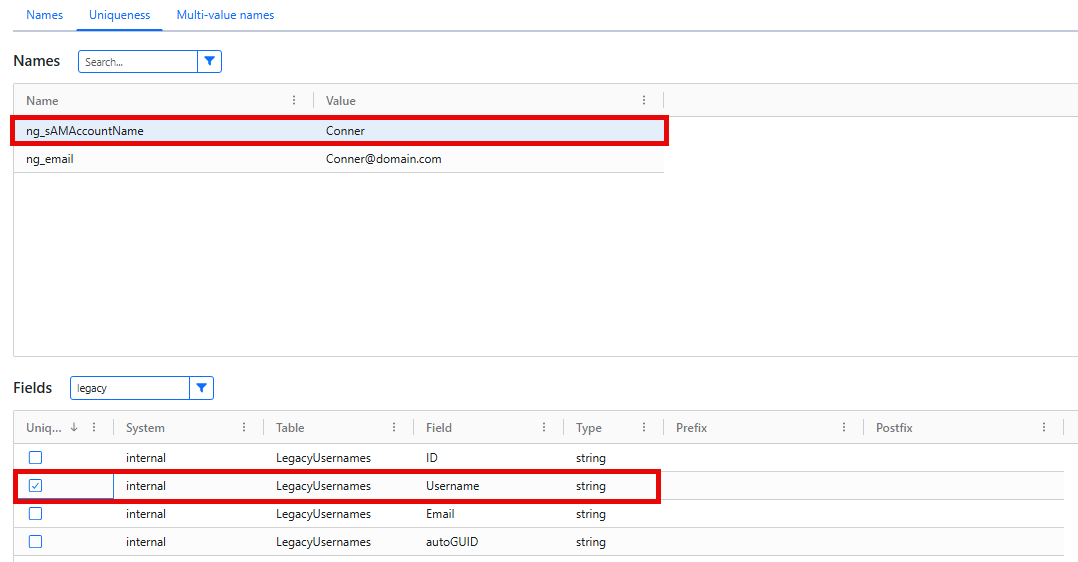This screenshot has width=1078, height=562.
Task: Open the Postfix column options menu
Action: coord(1044,427)
